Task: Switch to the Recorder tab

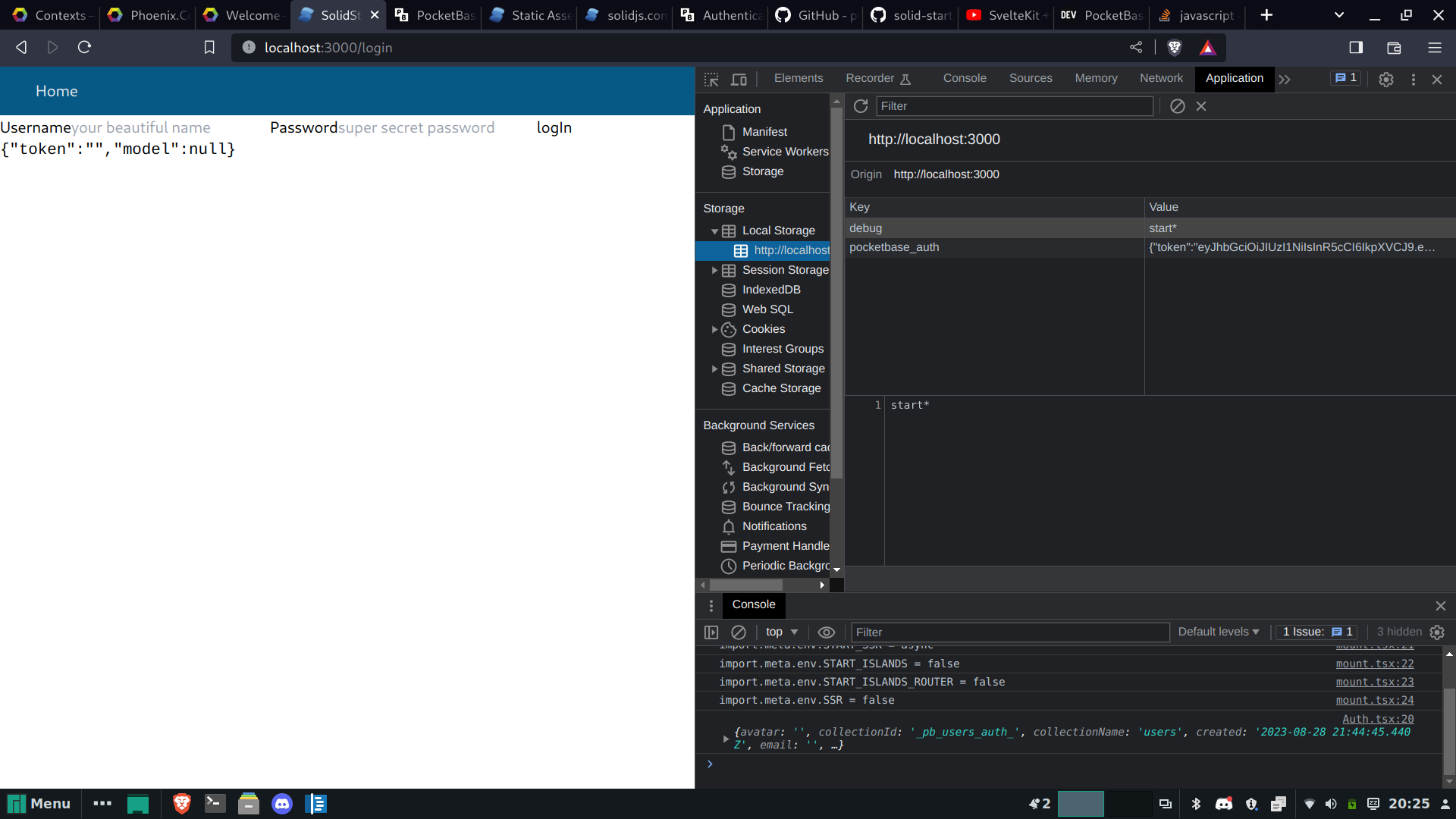Action: 878,78
